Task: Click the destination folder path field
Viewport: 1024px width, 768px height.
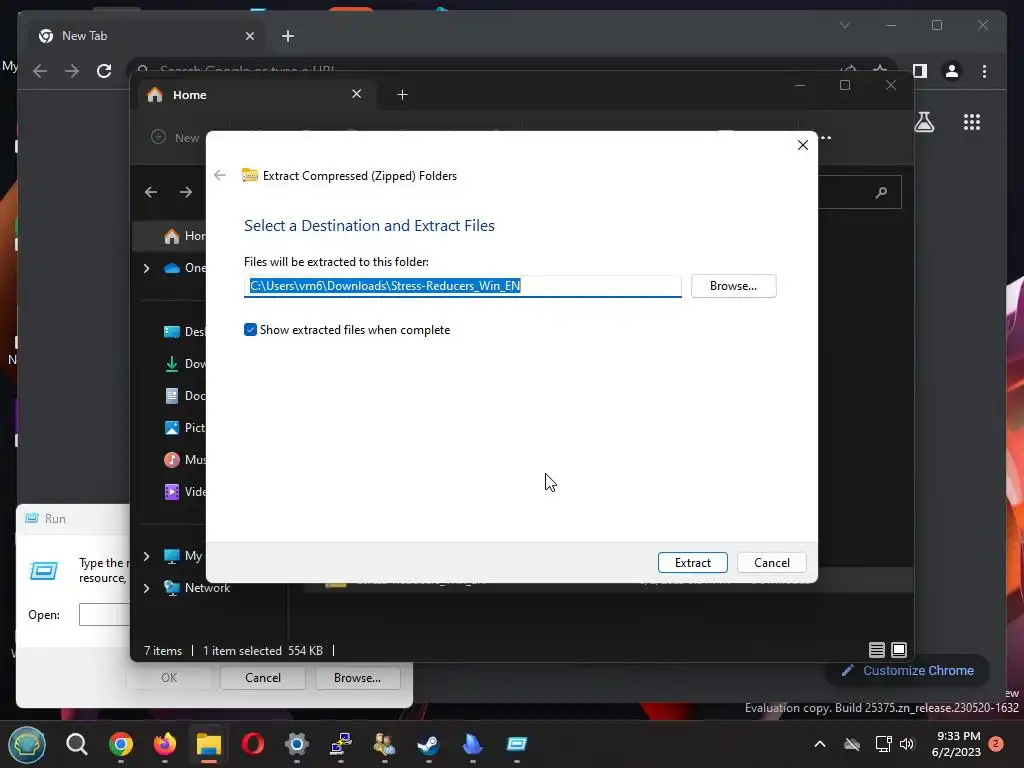Action: [x=462, y=286]
